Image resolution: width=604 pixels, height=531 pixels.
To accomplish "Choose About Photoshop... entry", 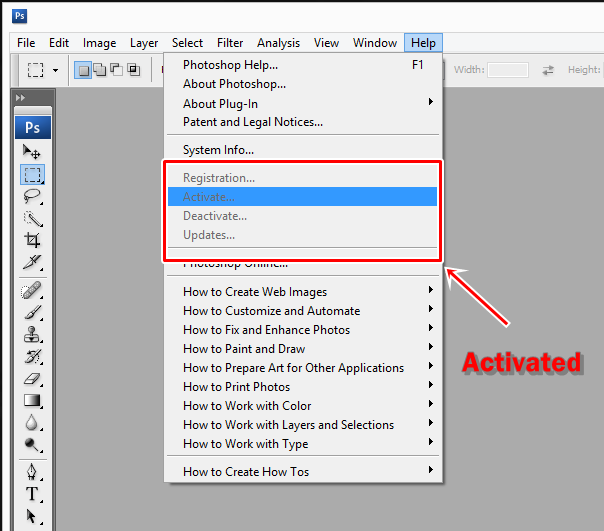I will pos(303,84).
